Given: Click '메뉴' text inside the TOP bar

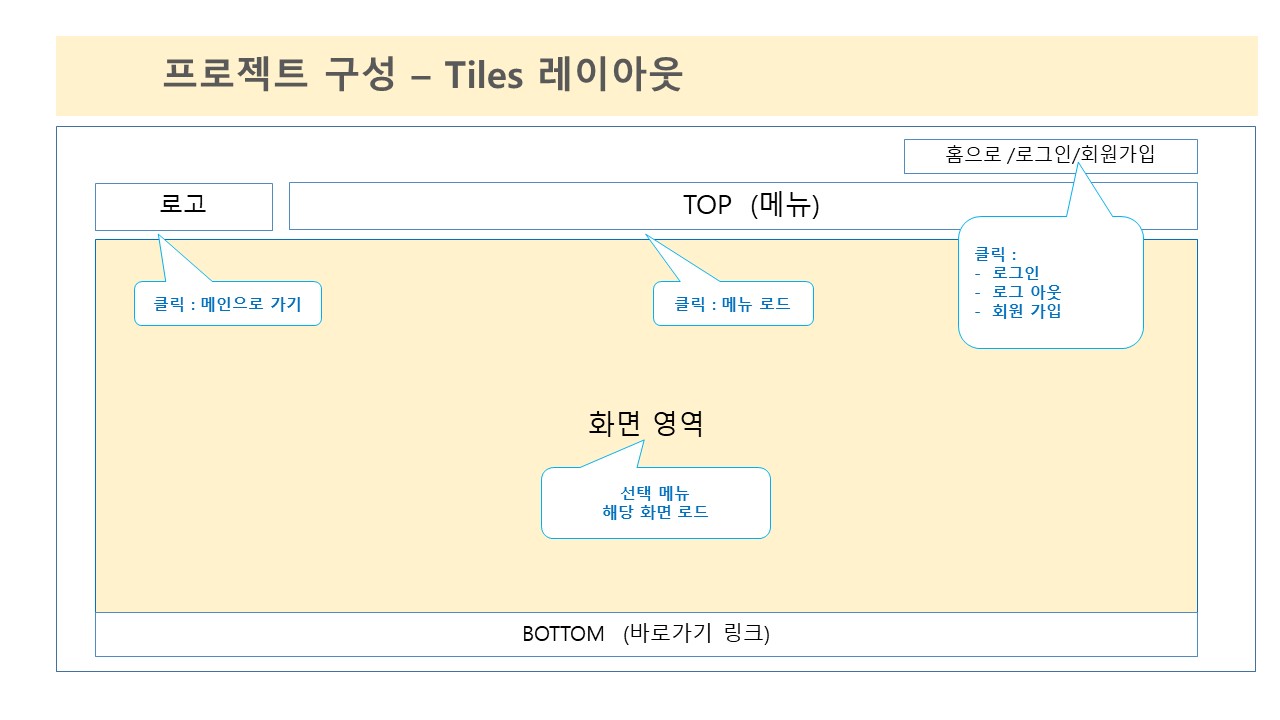Looking at the screenshot, I should coord(788,205).
